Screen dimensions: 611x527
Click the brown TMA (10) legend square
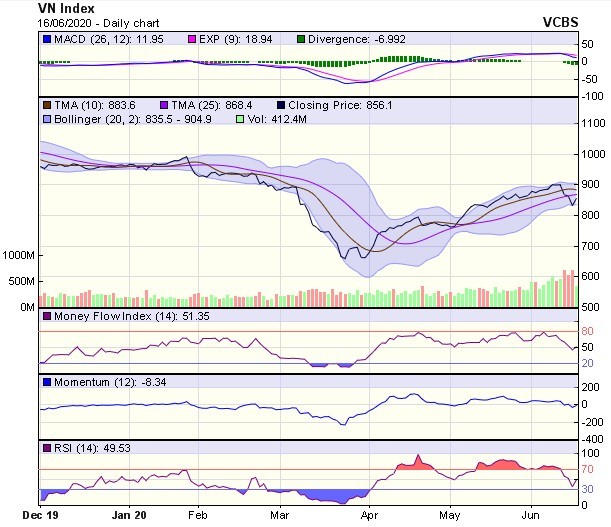point(45,103)
